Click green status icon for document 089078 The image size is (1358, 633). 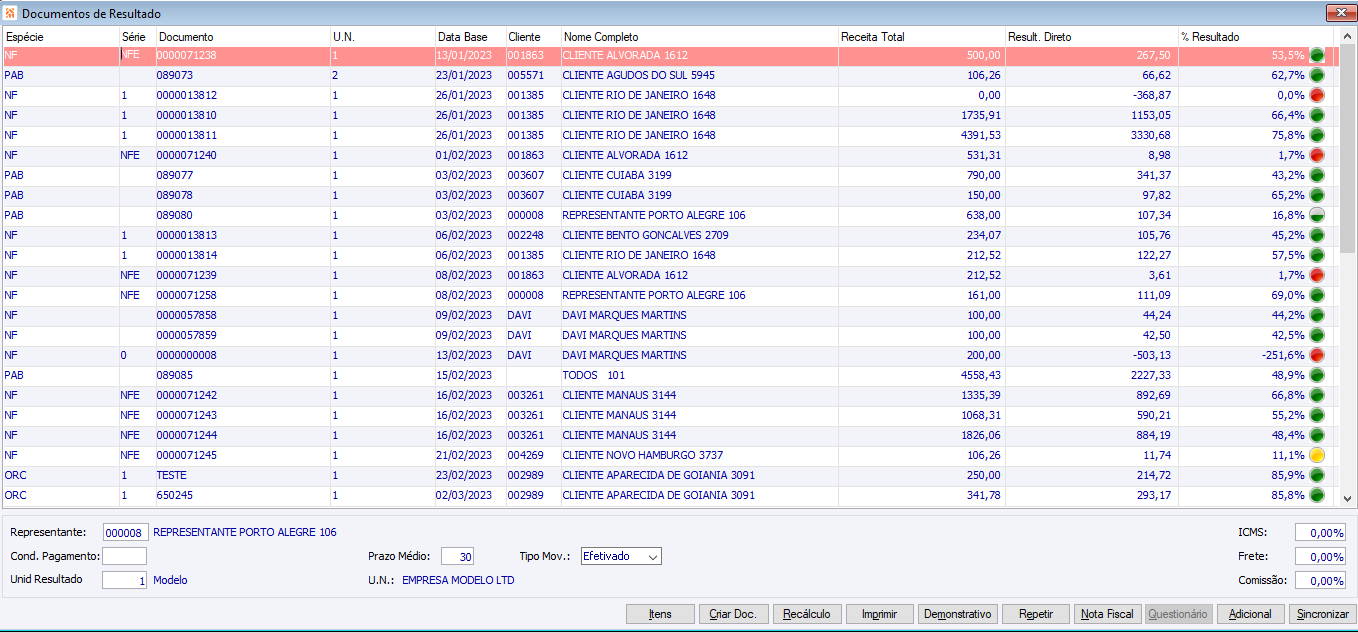[1317, 195]
